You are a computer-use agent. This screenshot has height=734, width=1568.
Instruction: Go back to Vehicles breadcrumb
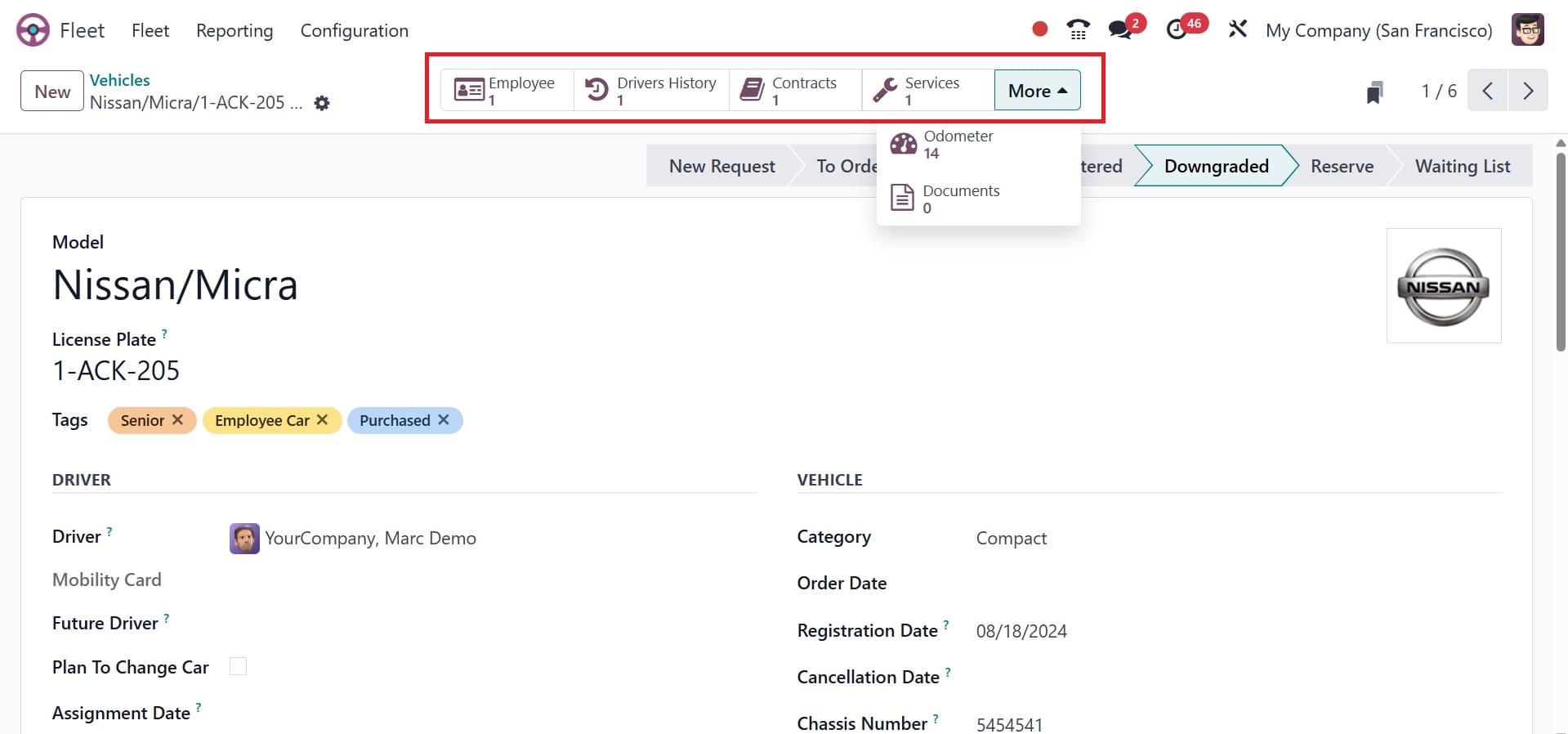[120, 80]
